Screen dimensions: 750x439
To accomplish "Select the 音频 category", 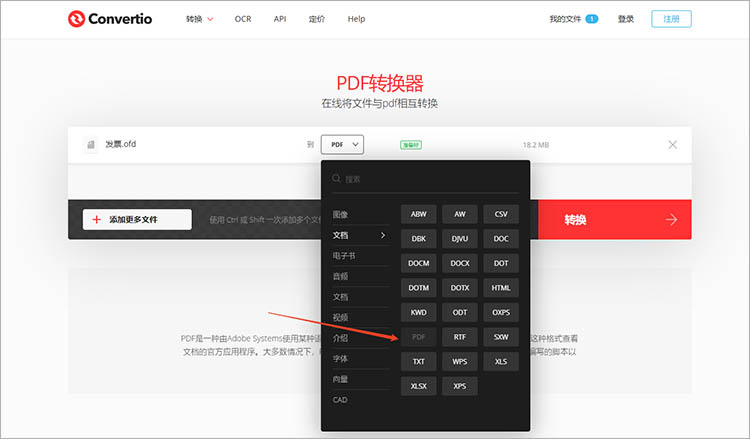I will pos(340,276).
